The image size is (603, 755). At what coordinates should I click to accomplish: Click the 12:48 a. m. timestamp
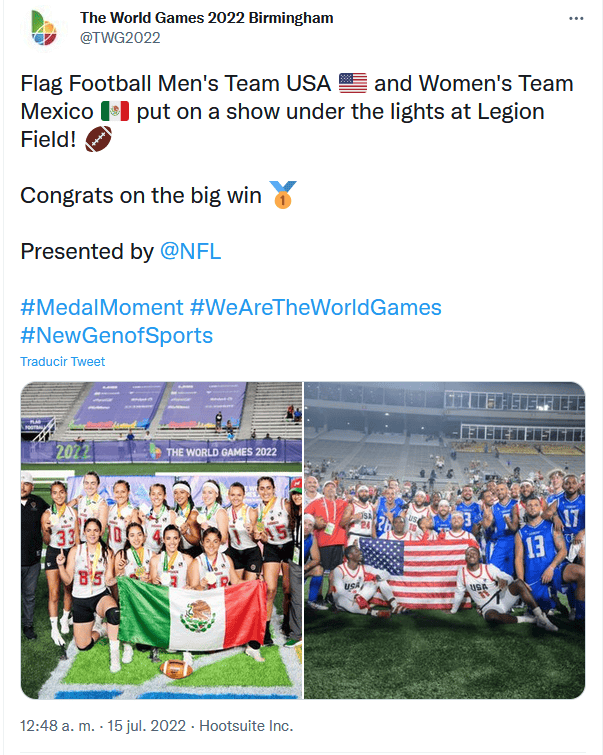click(x=57, y=725)
